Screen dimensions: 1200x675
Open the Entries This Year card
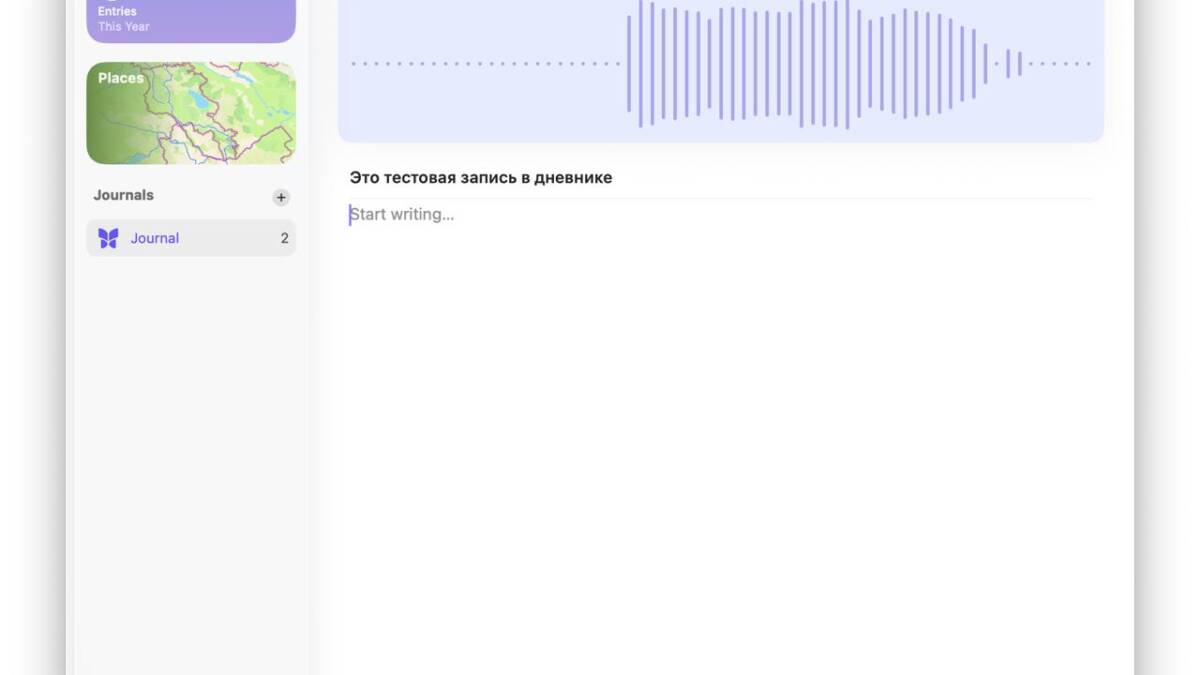click(190, 20)
